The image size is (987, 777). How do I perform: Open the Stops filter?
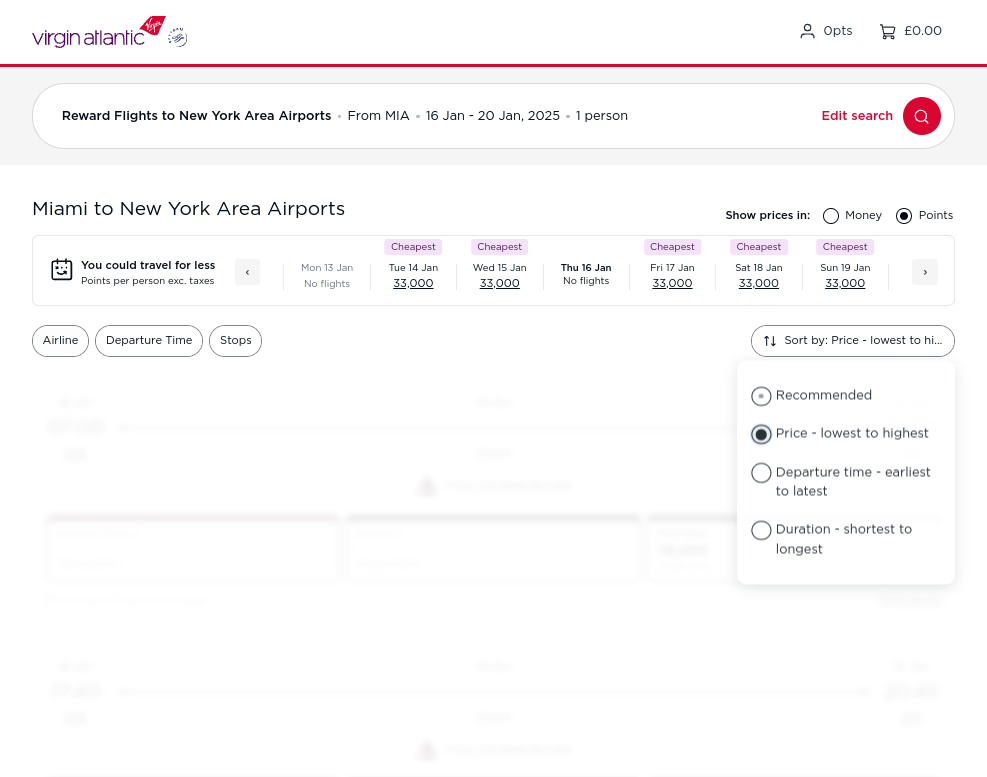click(x=235, y=341)
